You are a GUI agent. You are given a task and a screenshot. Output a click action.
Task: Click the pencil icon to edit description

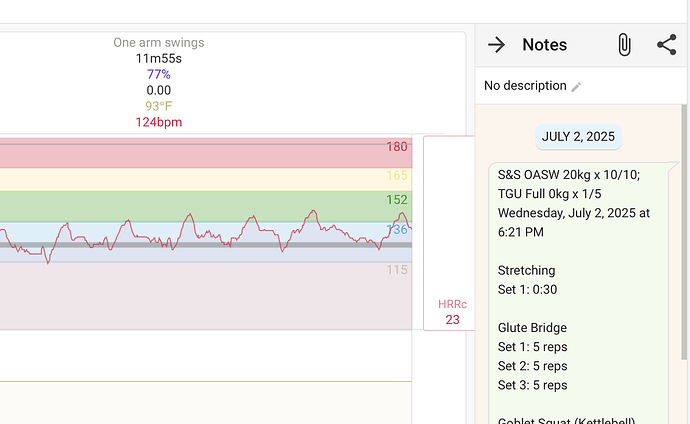pos(576,87)
